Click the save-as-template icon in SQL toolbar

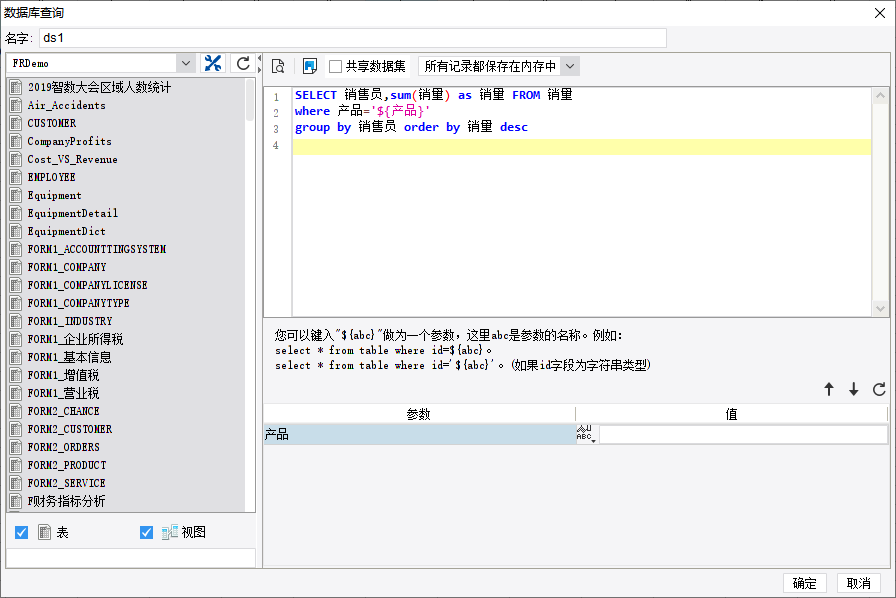coord(310,66)
